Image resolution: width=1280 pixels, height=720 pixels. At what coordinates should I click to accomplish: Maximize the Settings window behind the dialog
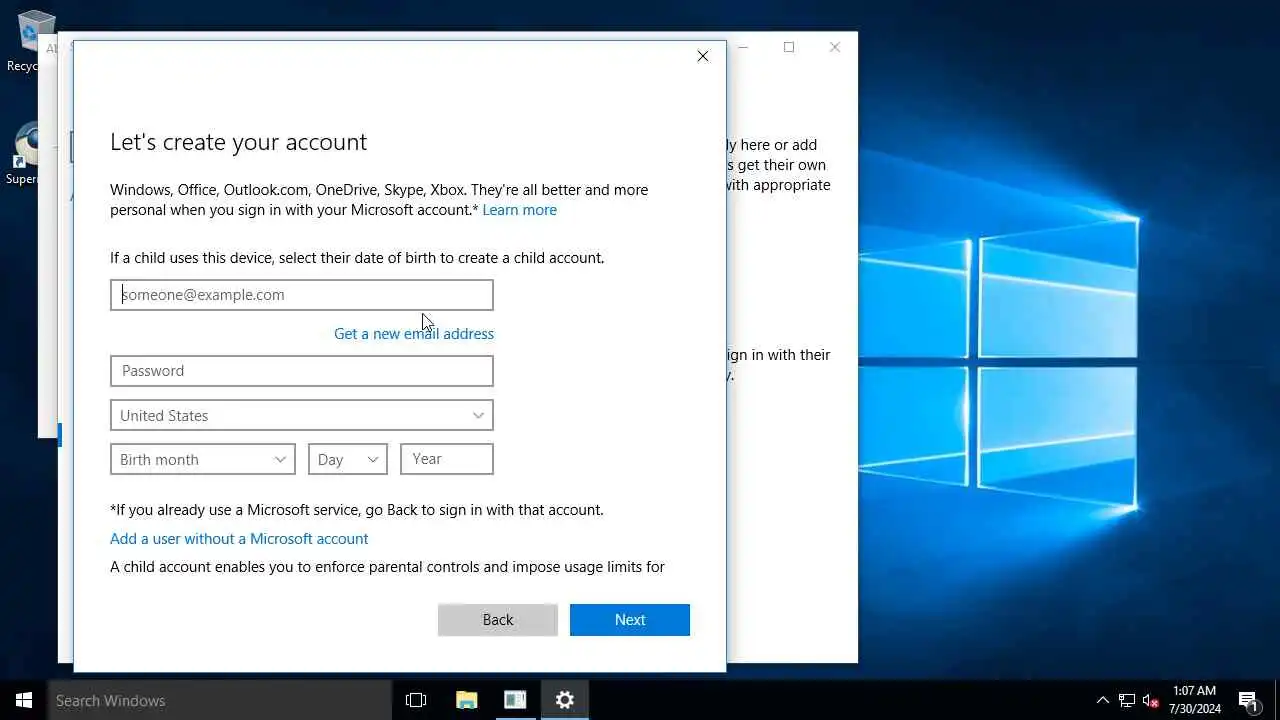[x=789, y=47]
